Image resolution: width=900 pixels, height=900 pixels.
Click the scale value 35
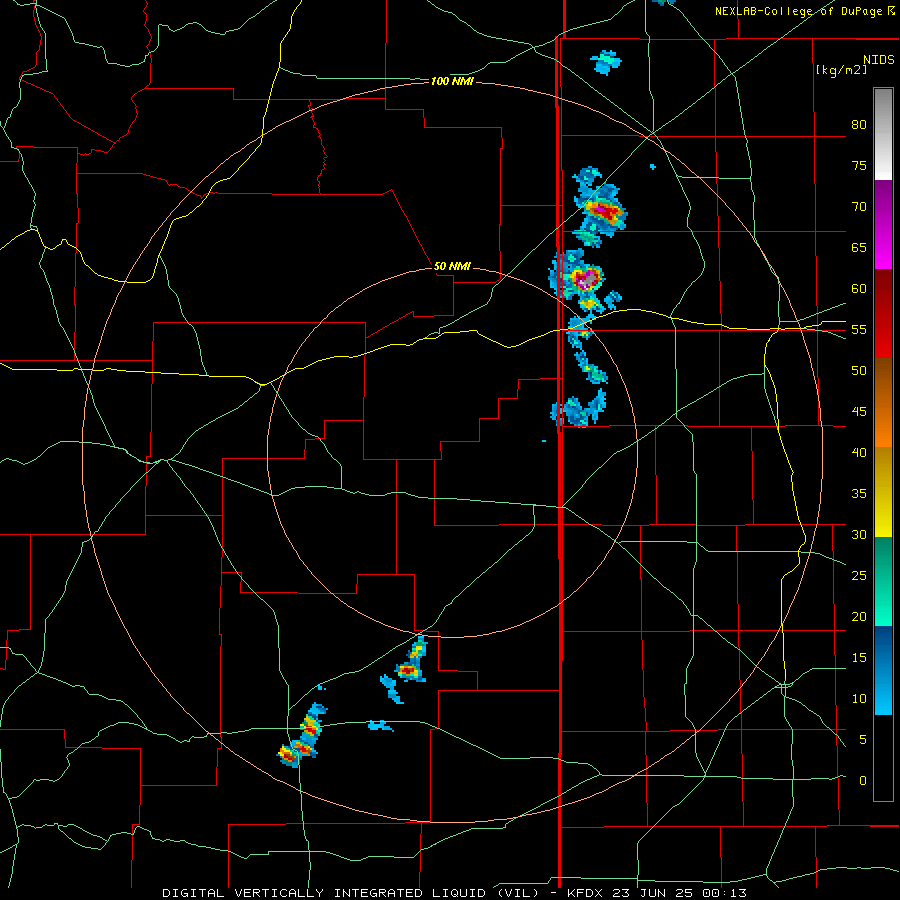point(859,494)
